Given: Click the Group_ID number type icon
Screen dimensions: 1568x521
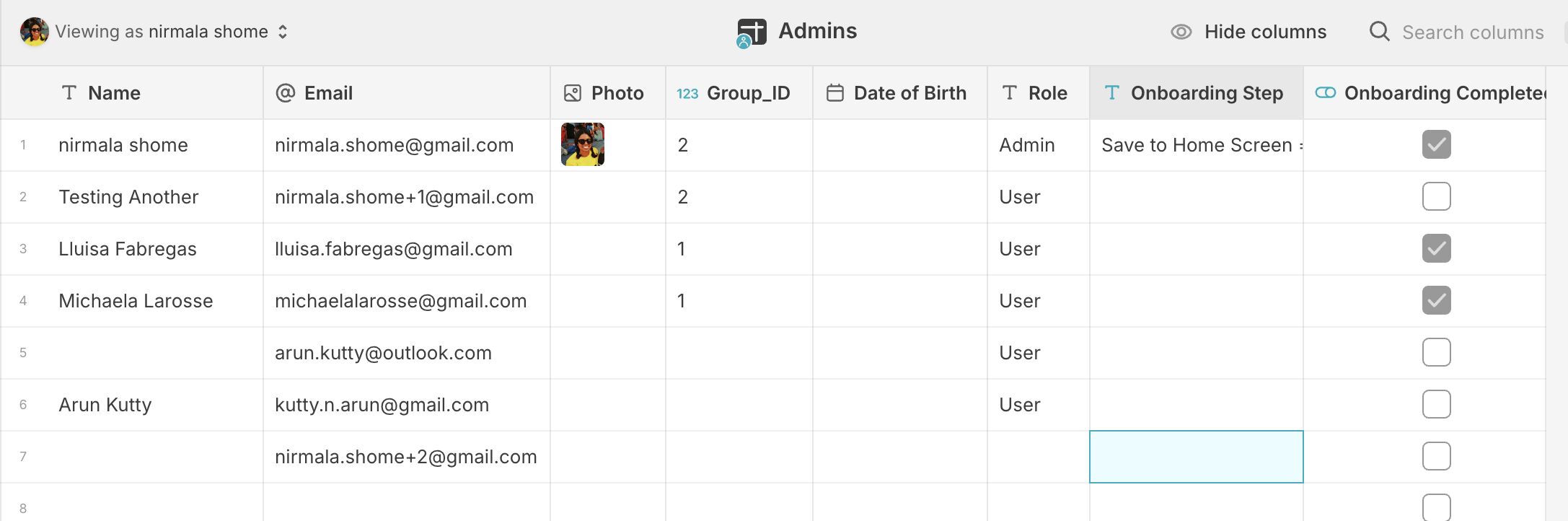Looking at the screenshot, I should click(687, 93).
